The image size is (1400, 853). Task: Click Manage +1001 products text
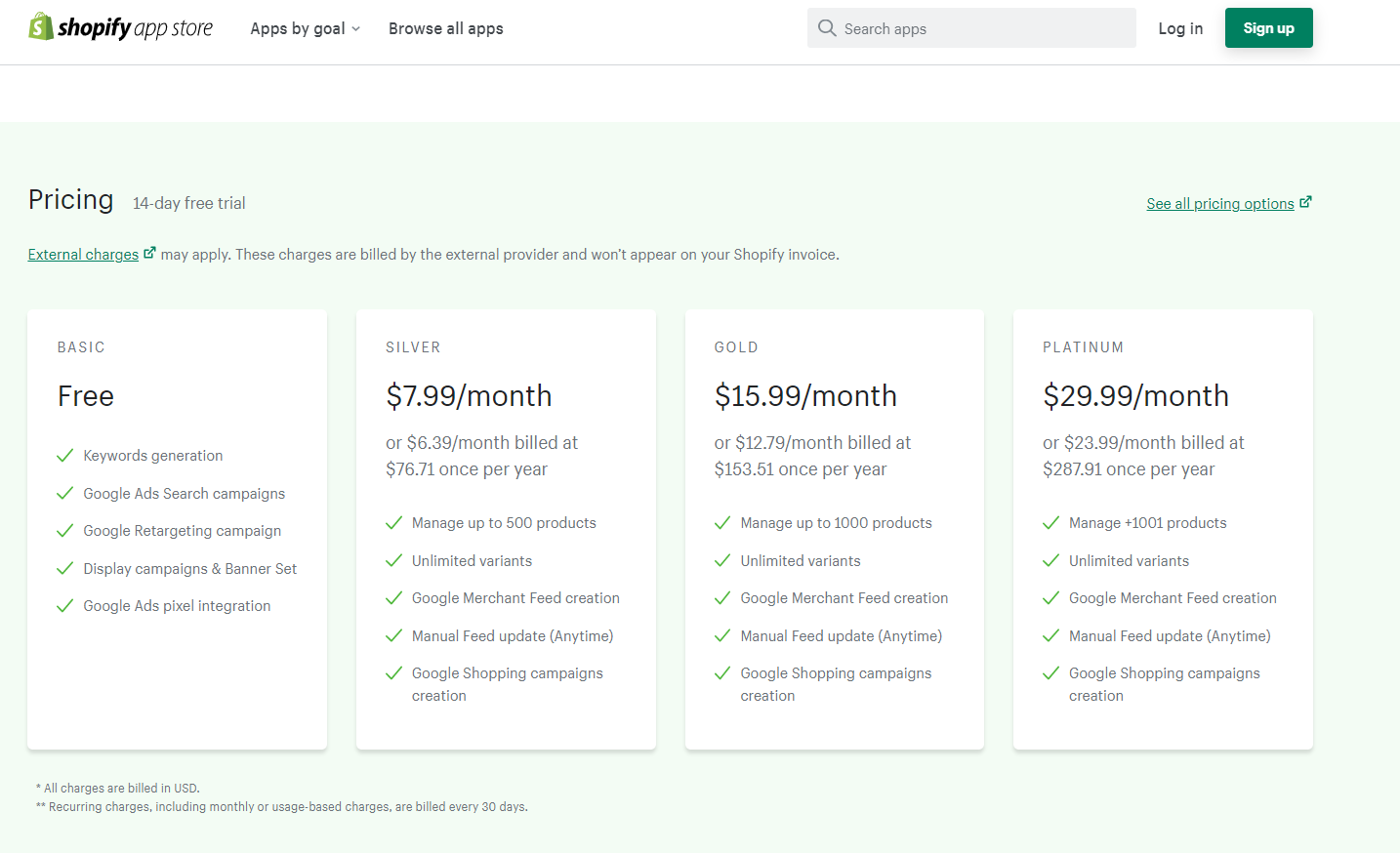point(1148,523)
